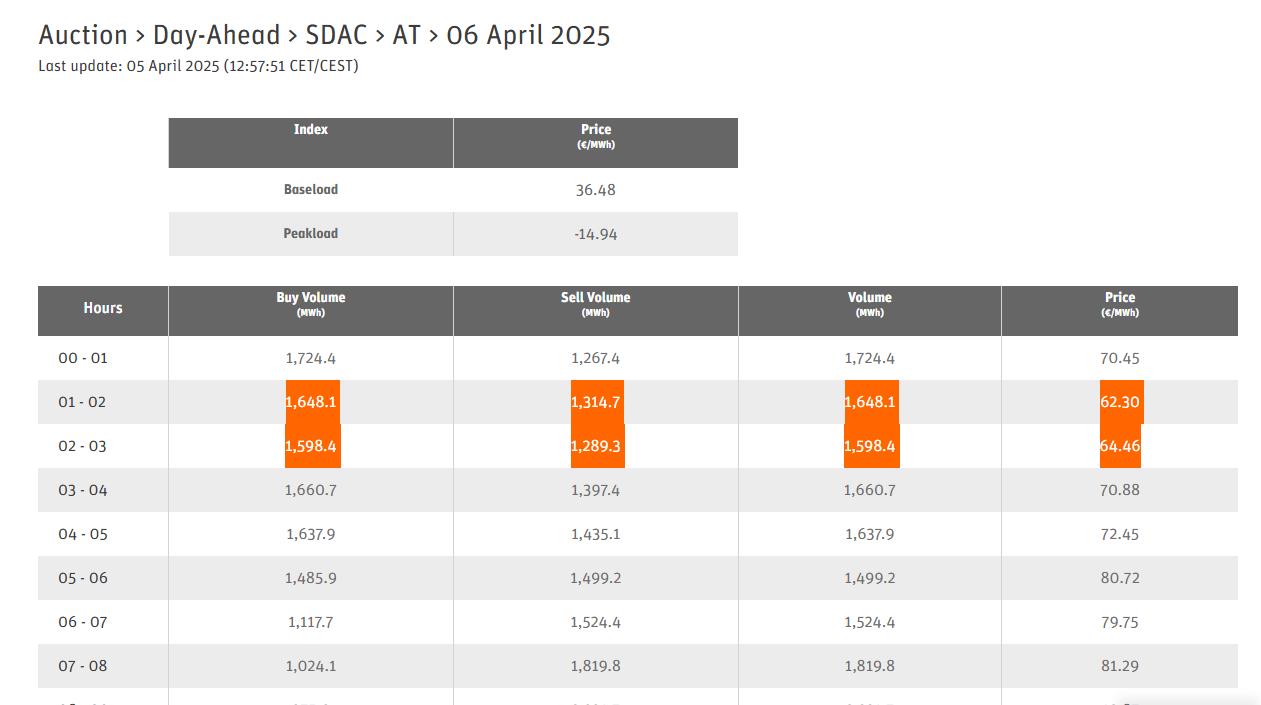
Task: Click the 06 April 2025 date heading
Action: pyautogui.click(x=528, y=35)
